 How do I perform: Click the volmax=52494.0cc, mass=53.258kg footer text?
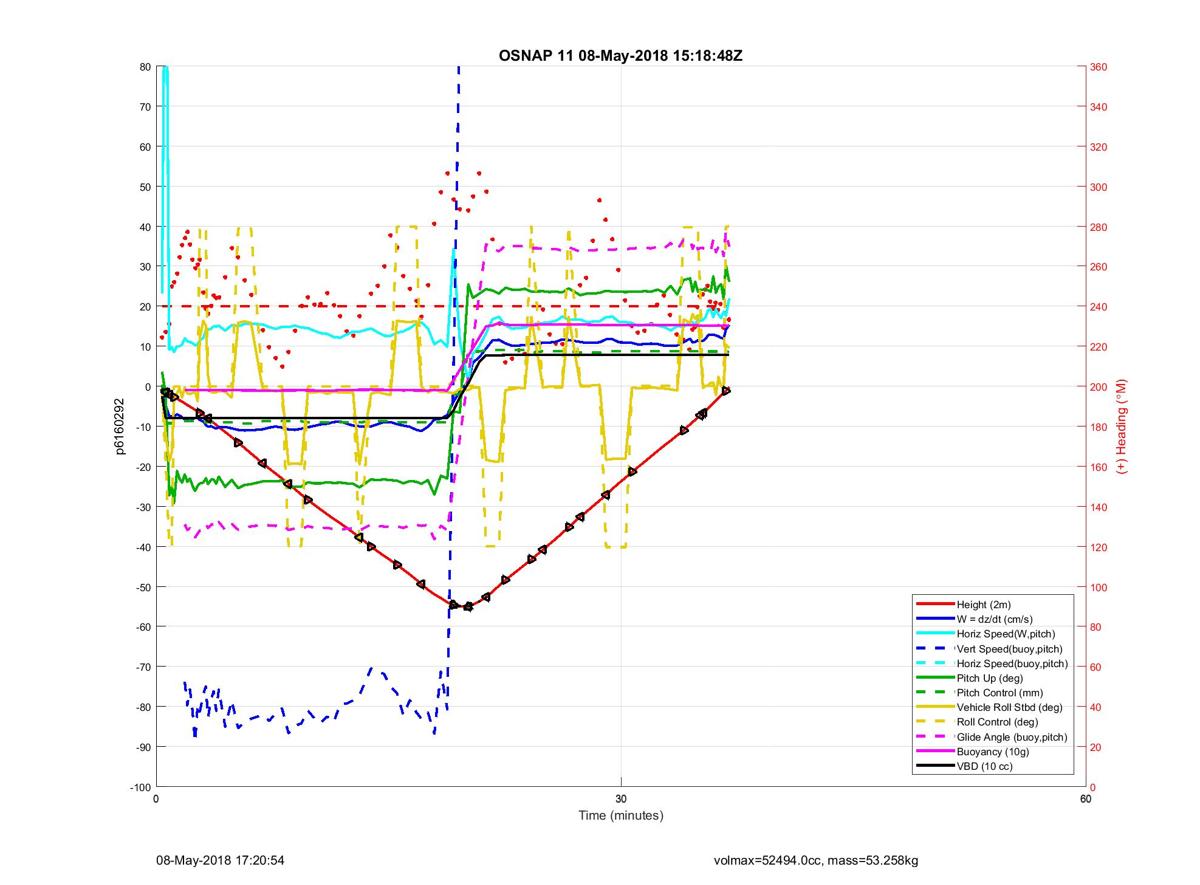coord(816,860)
